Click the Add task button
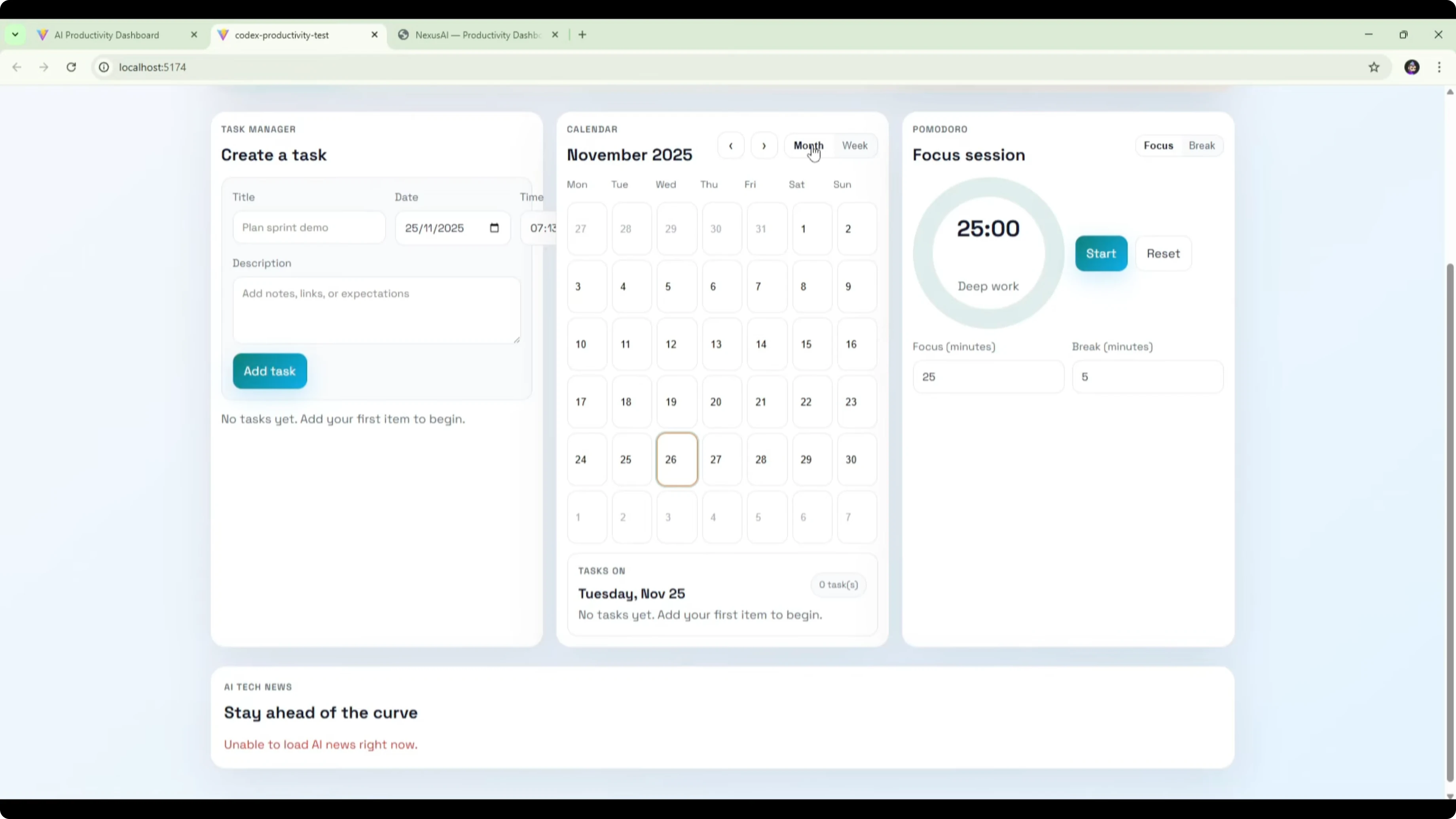 coord(269,372)
